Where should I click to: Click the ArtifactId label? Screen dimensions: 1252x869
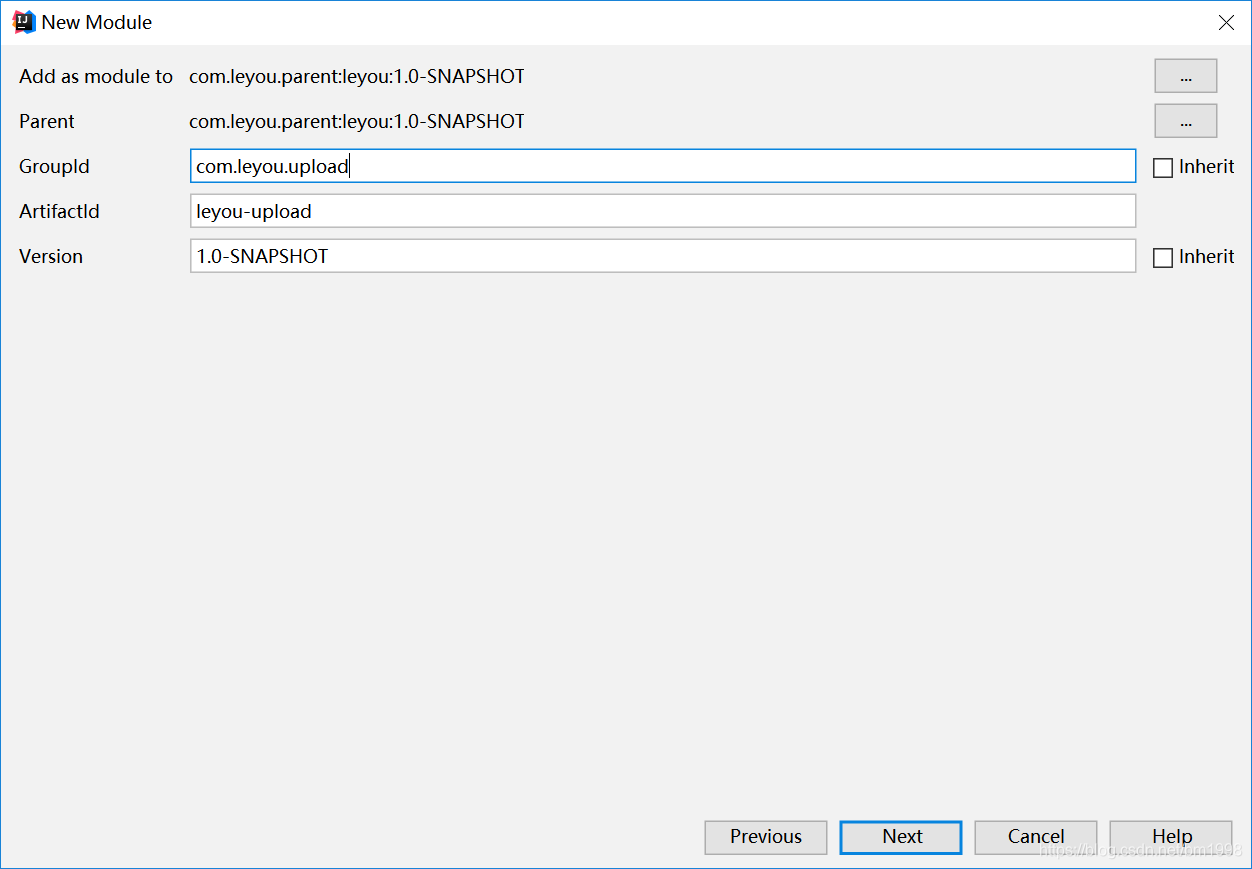(59, 211)
